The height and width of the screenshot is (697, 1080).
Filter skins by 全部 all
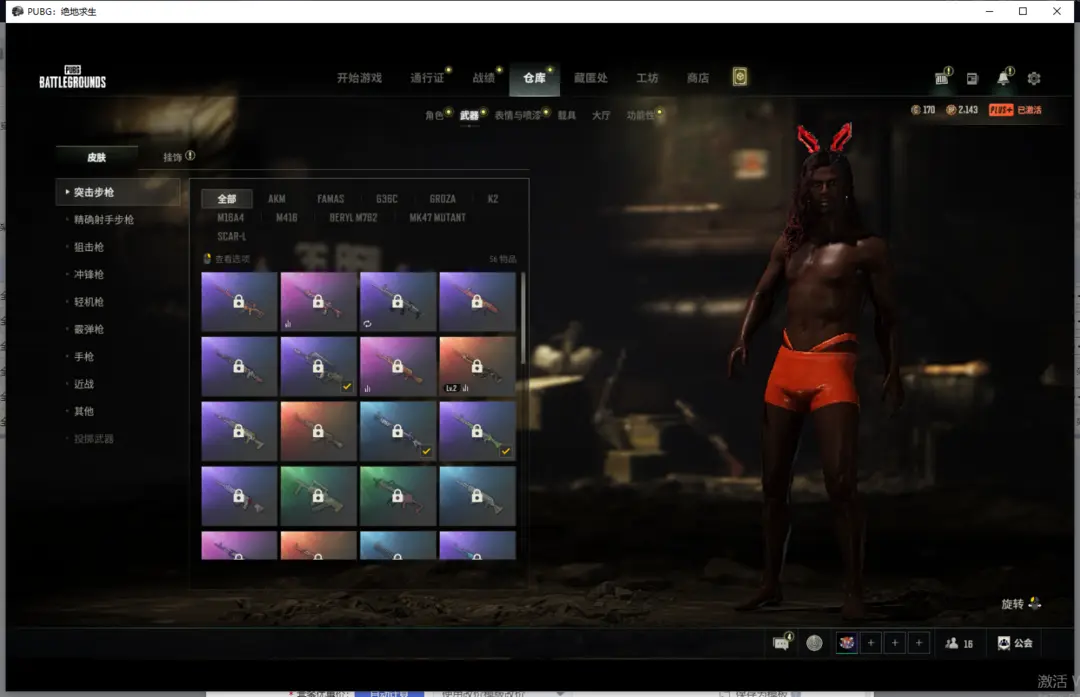227,199
